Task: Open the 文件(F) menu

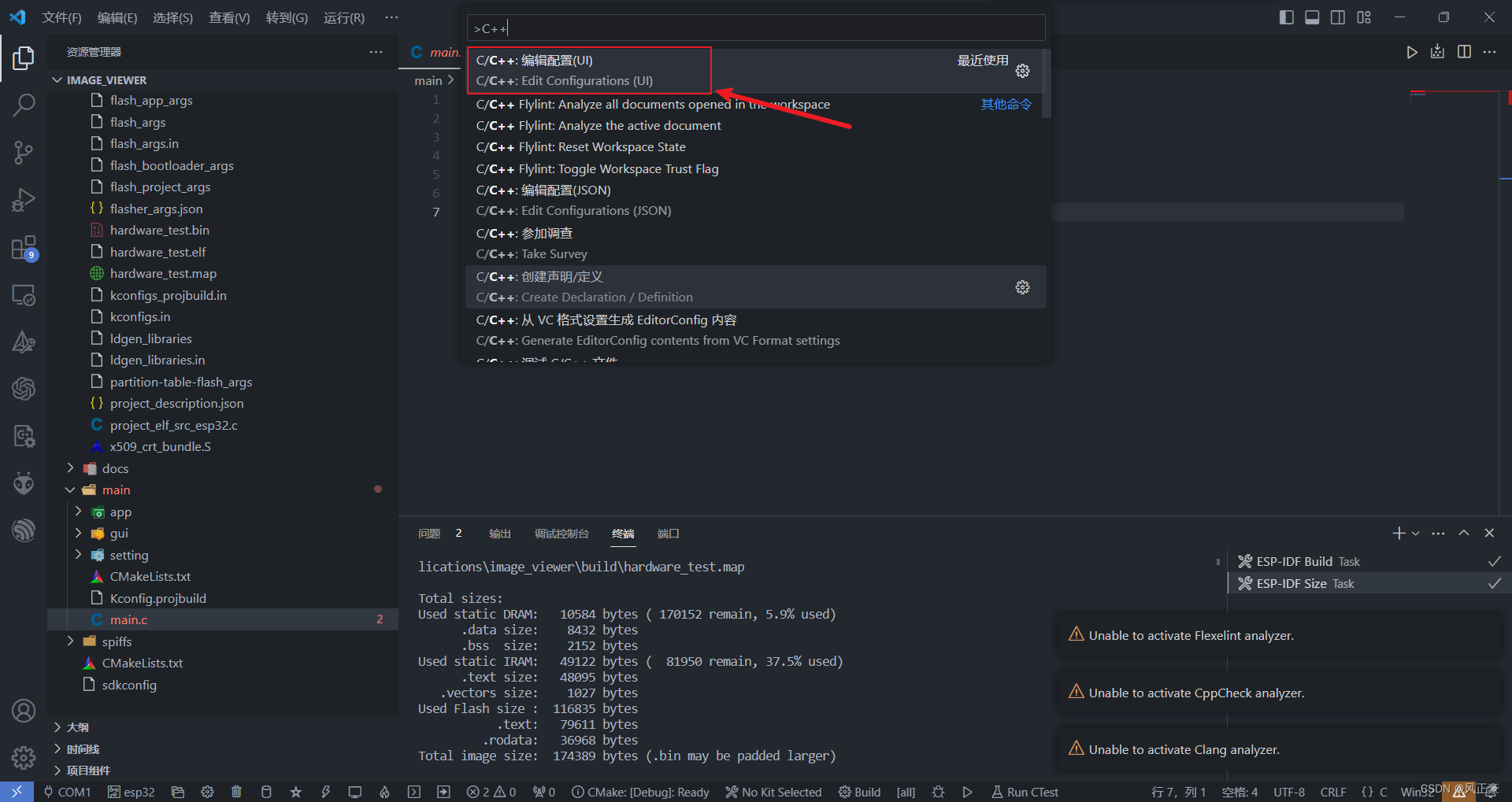Action: 61,17
